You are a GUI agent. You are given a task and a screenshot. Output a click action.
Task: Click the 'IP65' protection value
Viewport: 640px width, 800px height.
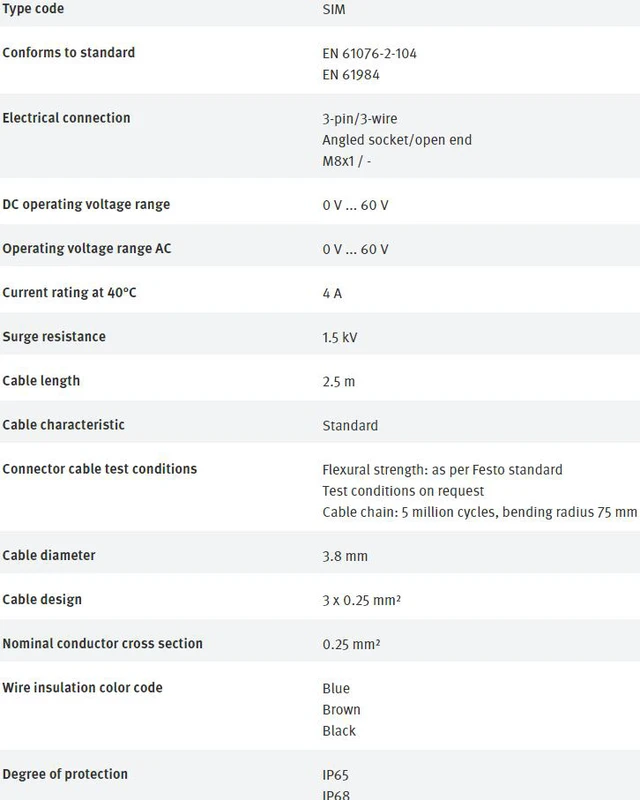[x=335, y=776]
